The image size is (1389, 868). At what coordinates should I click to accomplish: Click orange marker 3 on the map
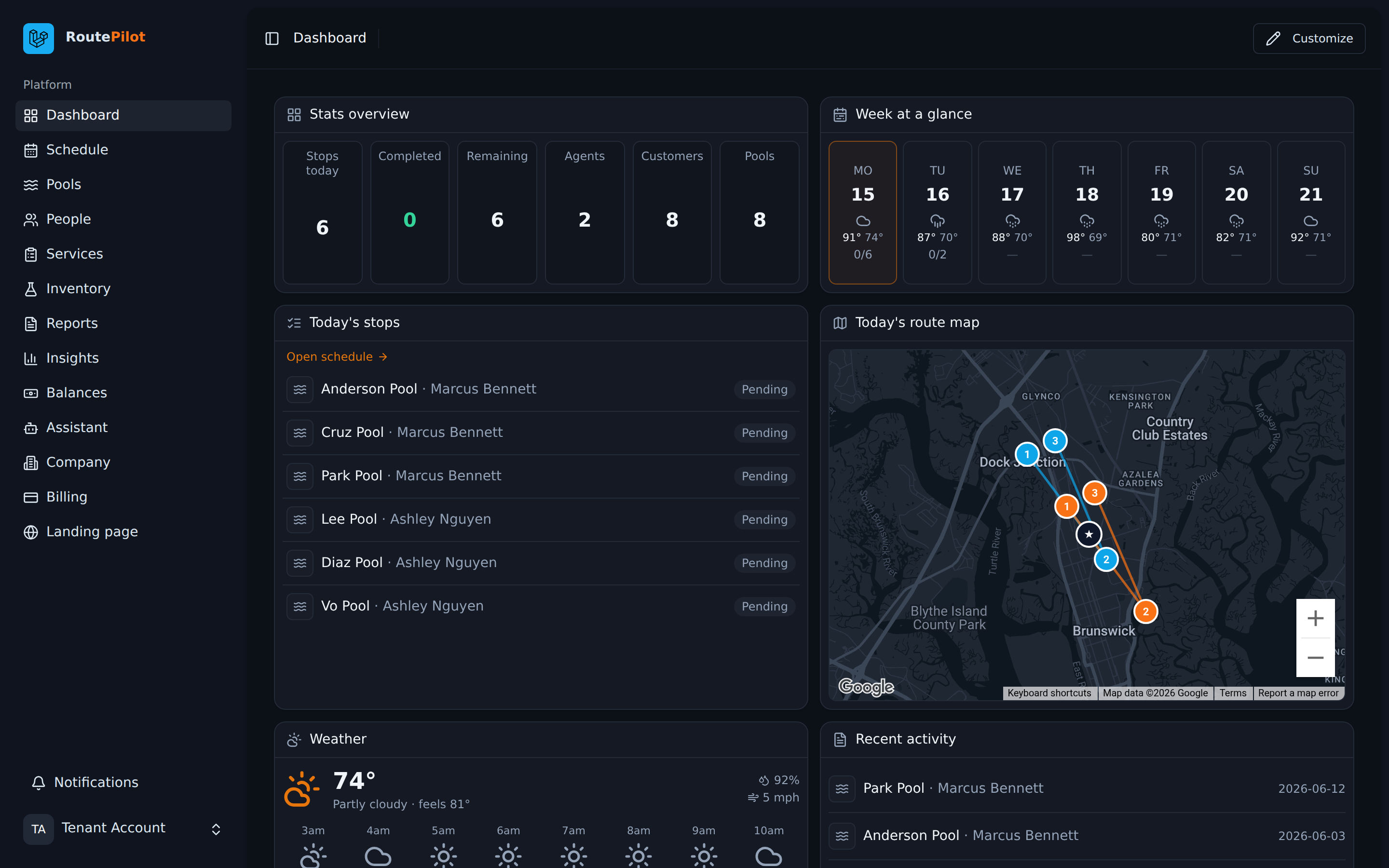click(x=1094, y=493)
